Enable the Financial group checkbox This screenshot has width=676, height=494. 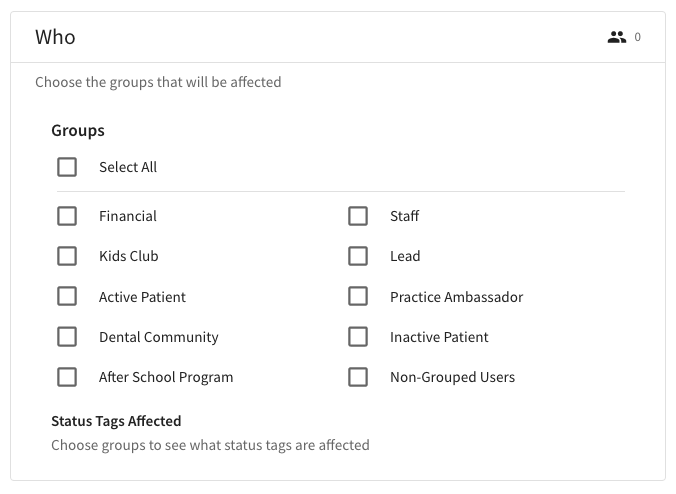tap(67, 216)
